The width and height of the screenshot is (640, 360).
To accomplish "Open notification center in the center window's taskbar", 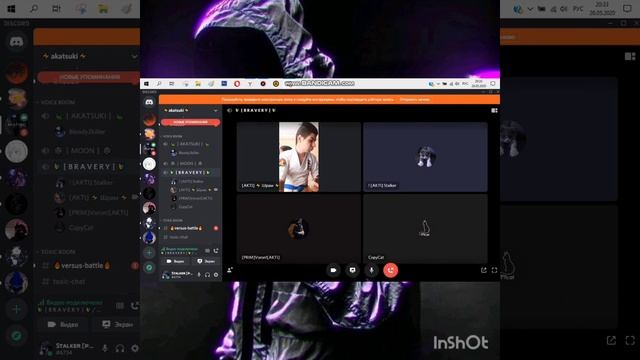I will (x=493, y=84).
